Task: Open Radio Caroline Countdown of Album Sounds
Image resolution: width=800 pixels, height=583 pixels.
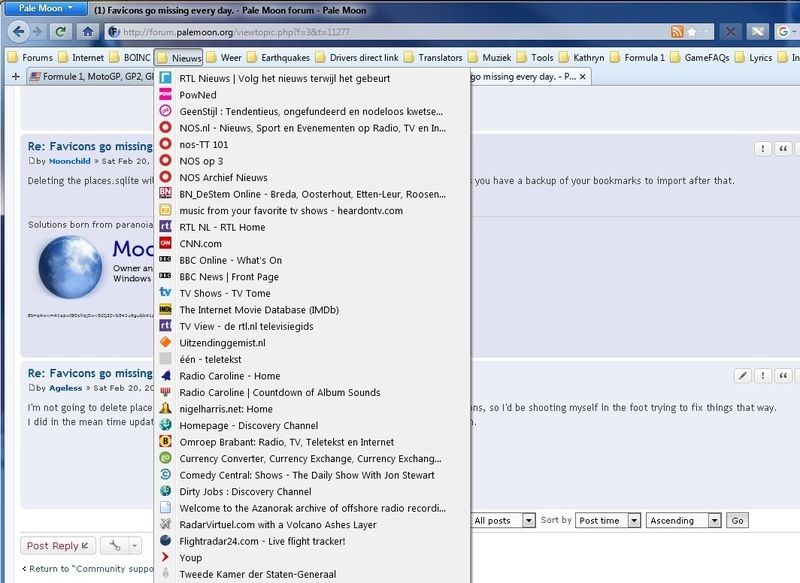Action: 312,392
